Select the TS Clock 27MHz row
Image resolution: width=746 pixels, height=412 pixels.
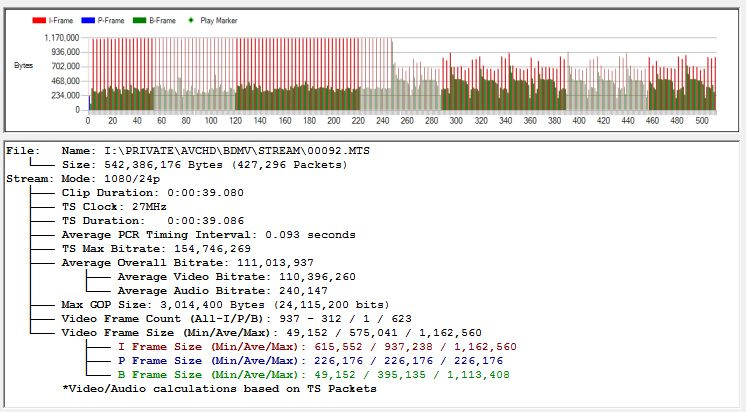click(114, 207)
